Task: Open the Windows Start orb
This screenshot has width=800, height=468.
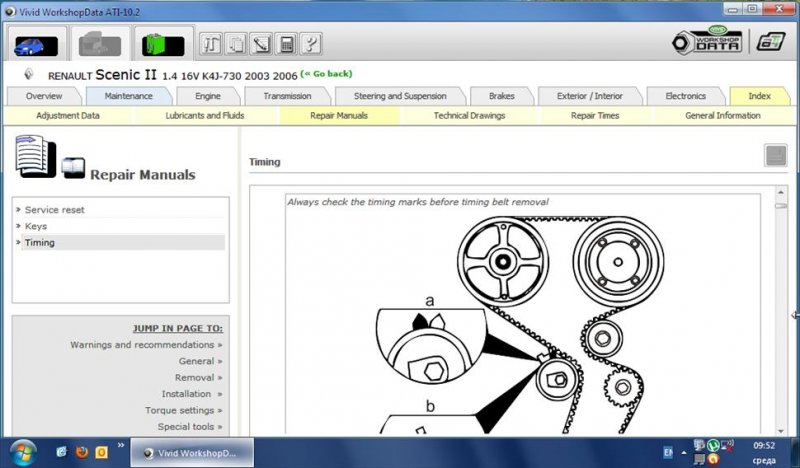Action: pyautogui.click(x=22, y=452)
